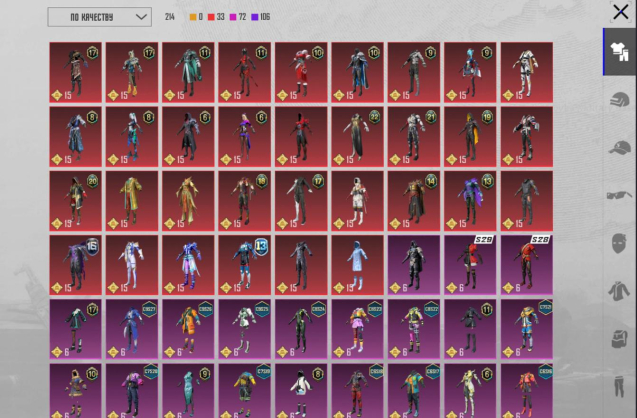637x418 pixels.
Task: Select the outfit with badge 22
Action: (358, 136)
